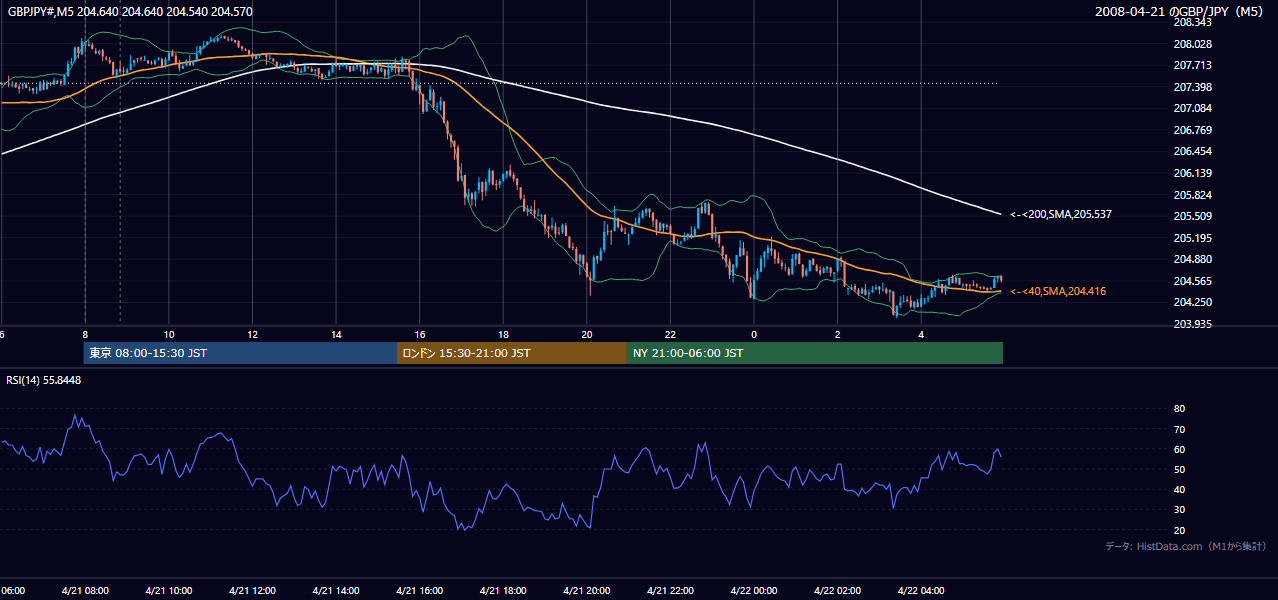Click hour tick 20 under price chart
This screenshot has width=1278, height=600.
[x=587, y=334]
